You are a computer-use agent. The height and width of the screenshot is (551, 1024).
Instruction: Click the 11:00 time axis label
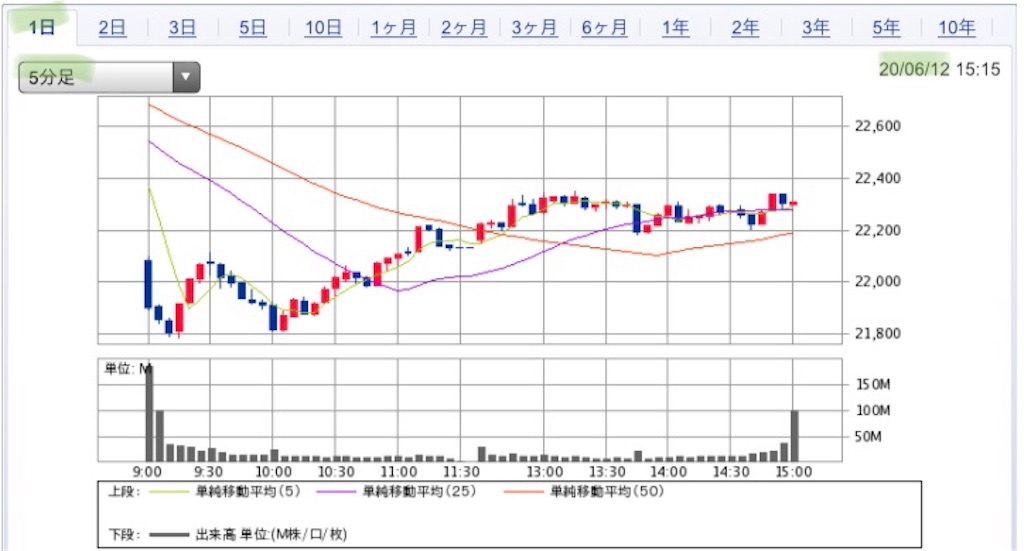point(398,471)
